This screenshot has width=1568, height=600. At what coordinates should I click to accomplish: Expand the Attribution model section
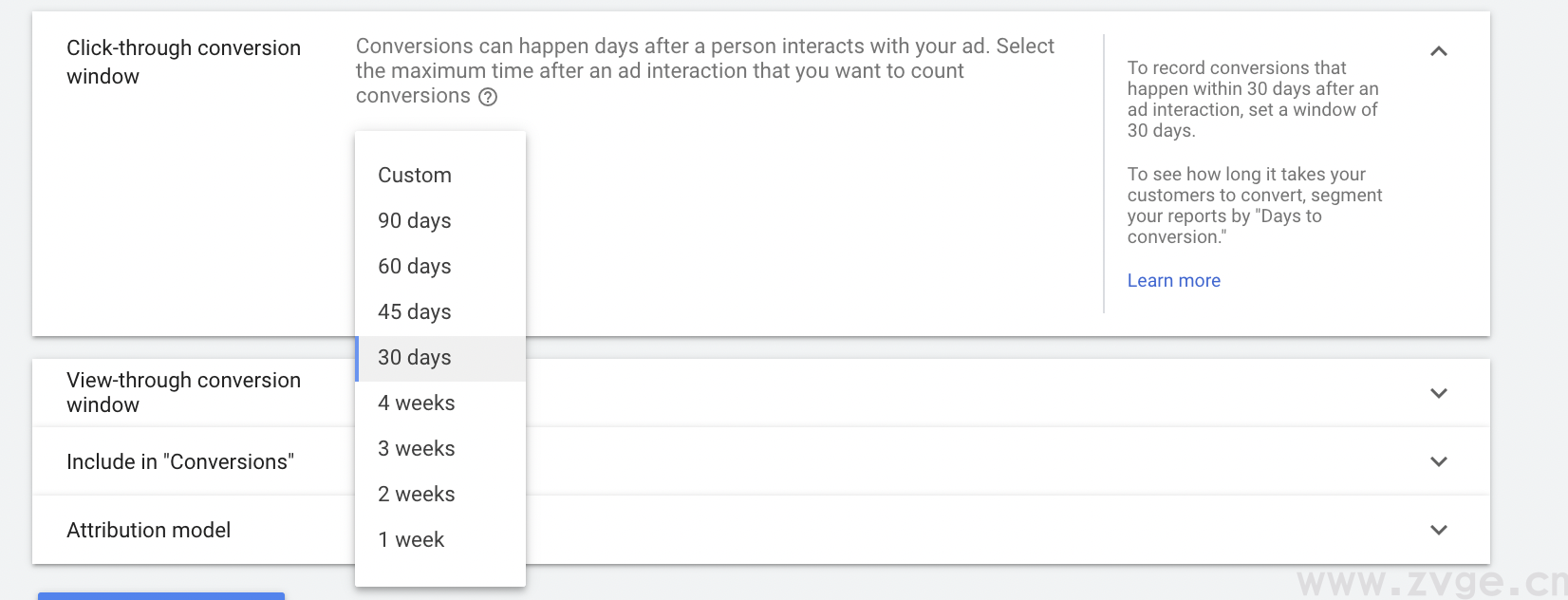point(1439,530)
